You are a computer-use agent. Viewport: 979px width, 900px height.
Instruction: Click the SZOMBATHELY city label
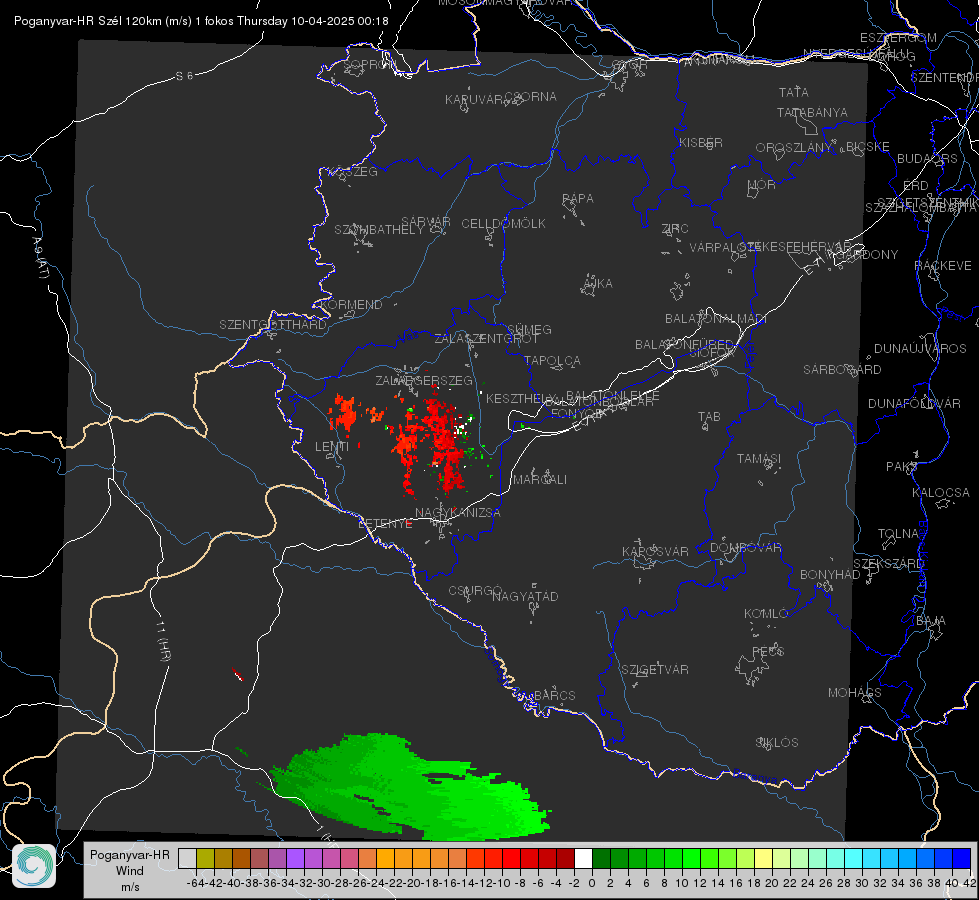tap(379, 230)
